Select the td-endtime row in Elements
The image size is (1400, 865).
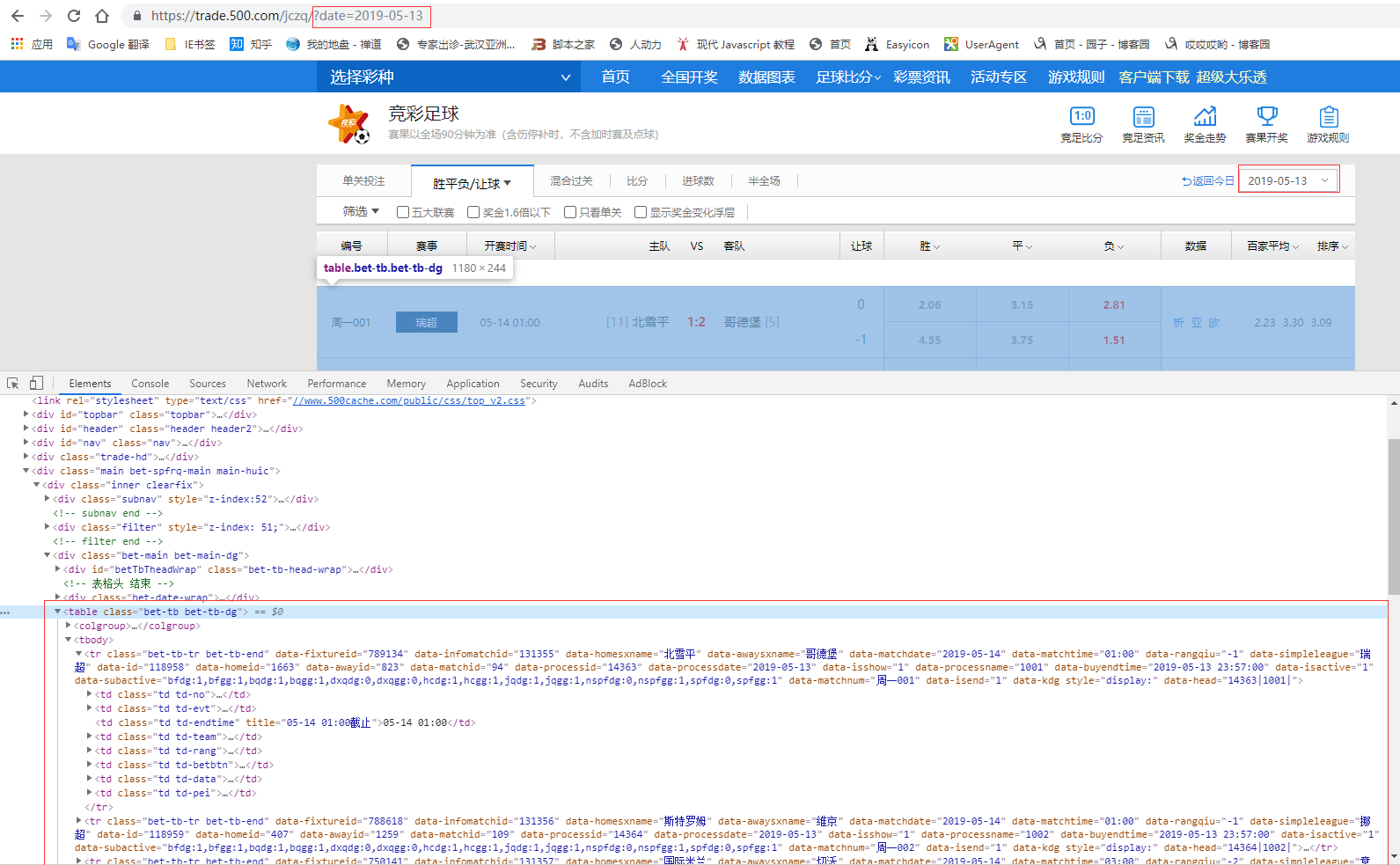(286, 722)
